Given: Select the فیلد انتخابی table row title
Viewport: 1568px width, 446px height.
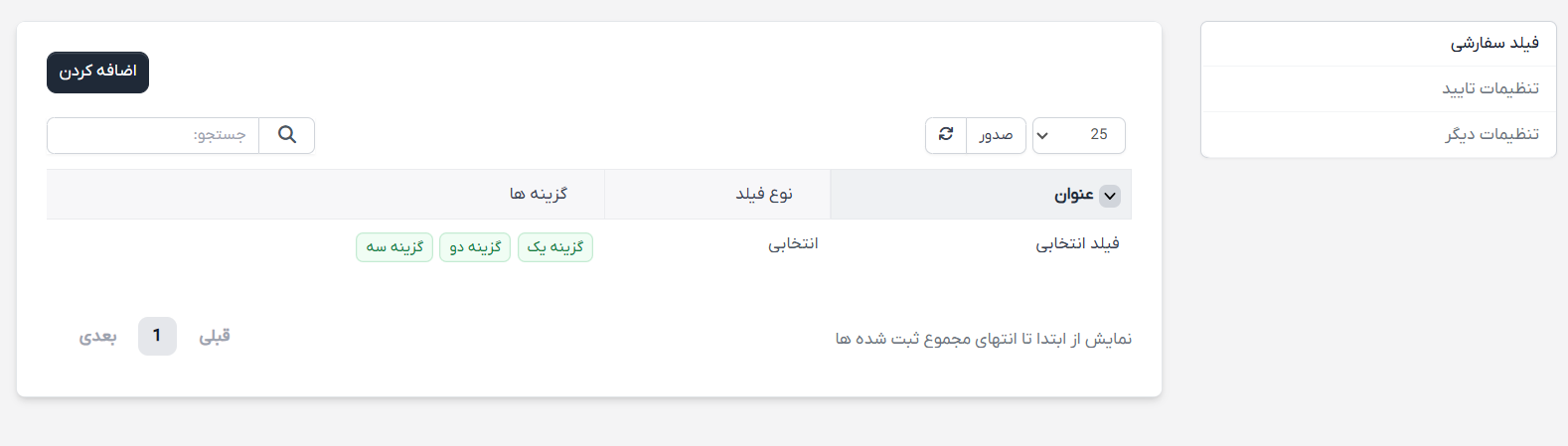Looking at the screenshot, I should click(1077, 244).
